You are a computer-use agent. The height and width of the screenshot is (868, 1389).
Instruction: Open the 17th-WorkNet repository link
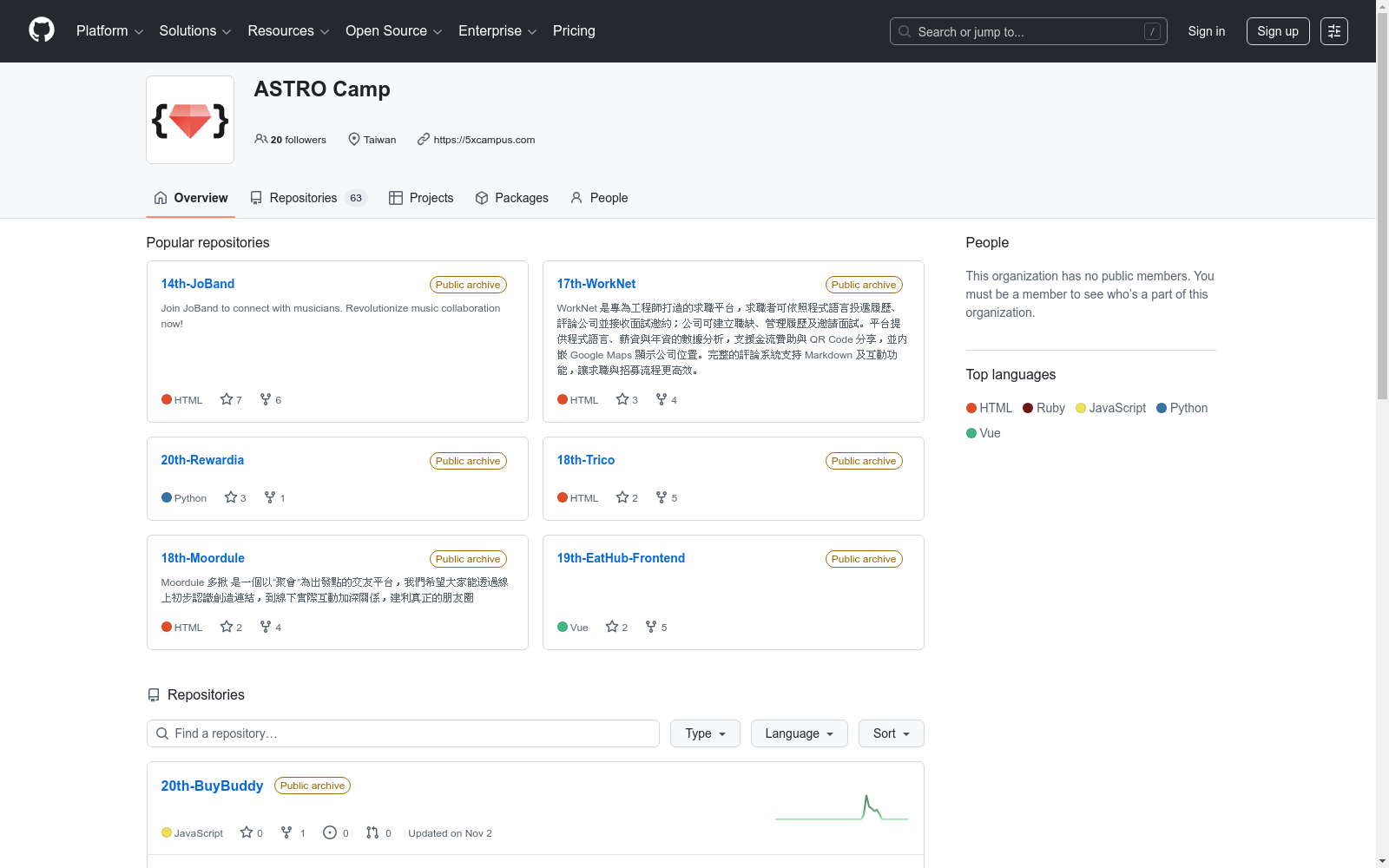pyautogui.click(x=596, y=284)
